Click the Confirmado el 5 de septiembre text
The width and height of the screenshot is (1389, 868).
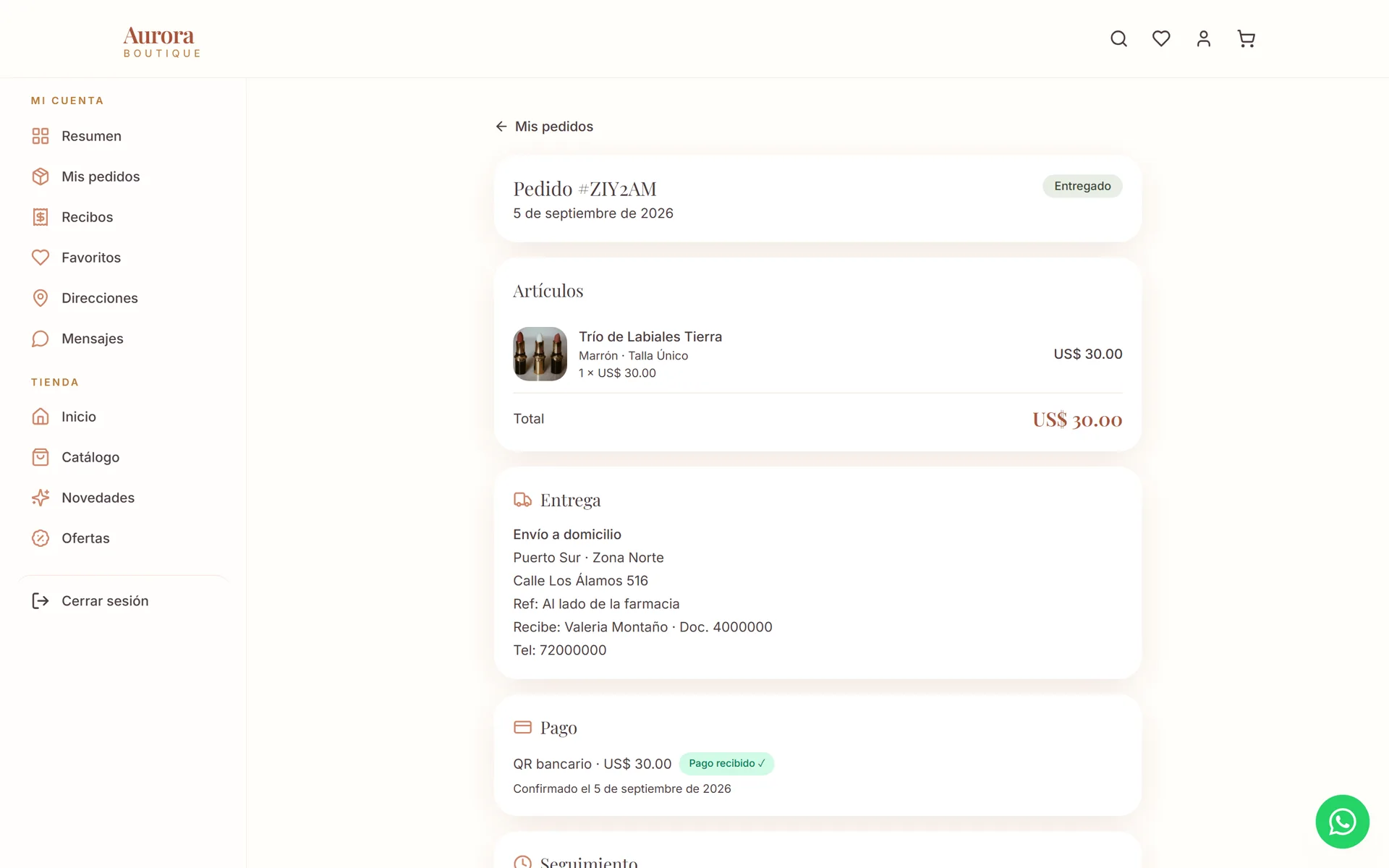pyautogui.click(x=622, y=789)
